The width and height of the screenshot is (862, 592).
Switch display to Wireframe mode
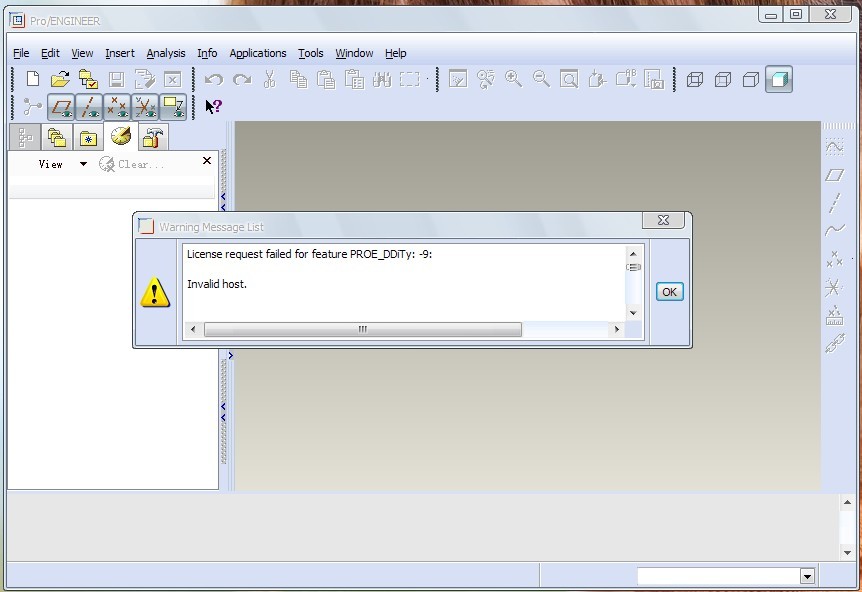pyautogui.click(x=695, y=80)
